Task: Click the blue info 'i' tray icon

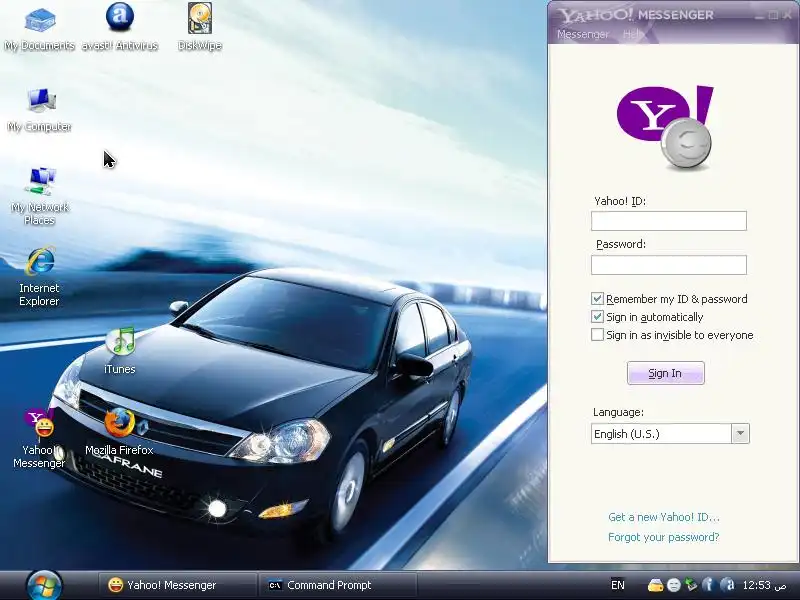Action: (708, 585)
